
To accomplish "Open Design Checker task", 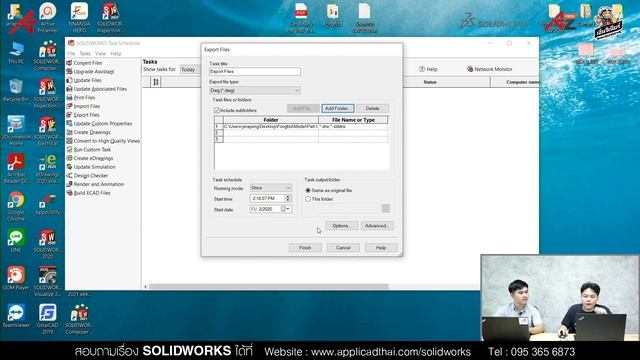I will coord(91,176).
